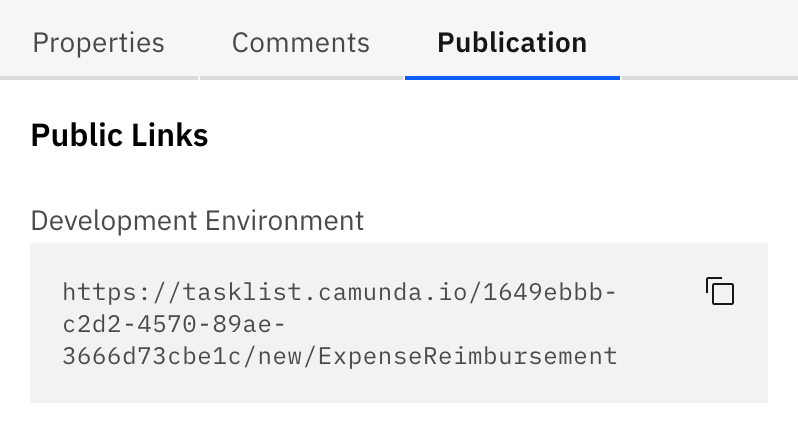Click the blue underline beneath Publication
The image size is (798, 428).
511,77
